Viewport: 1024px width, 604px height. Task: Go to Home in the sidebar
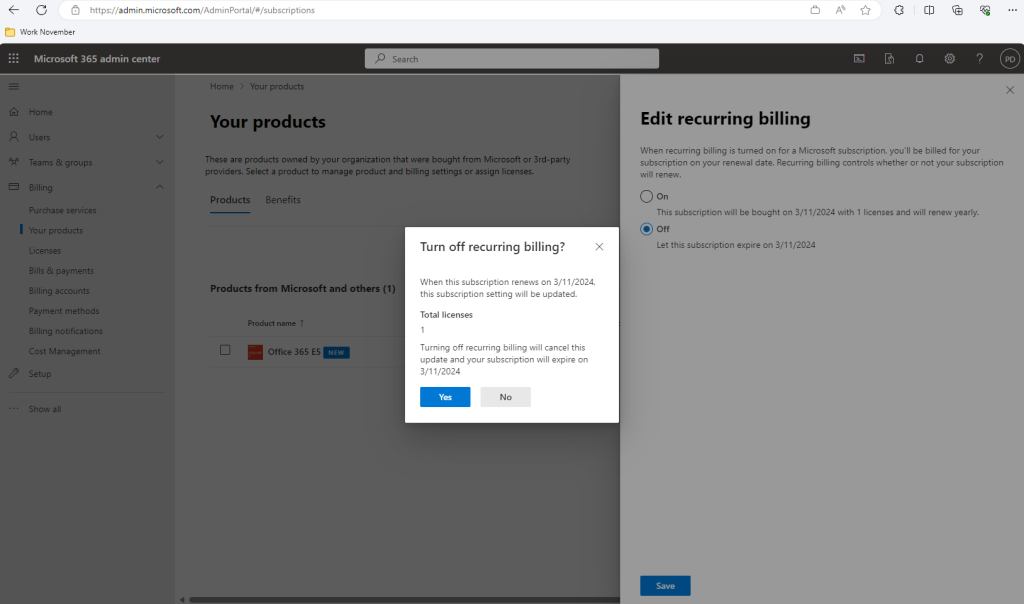coord(40,112)
